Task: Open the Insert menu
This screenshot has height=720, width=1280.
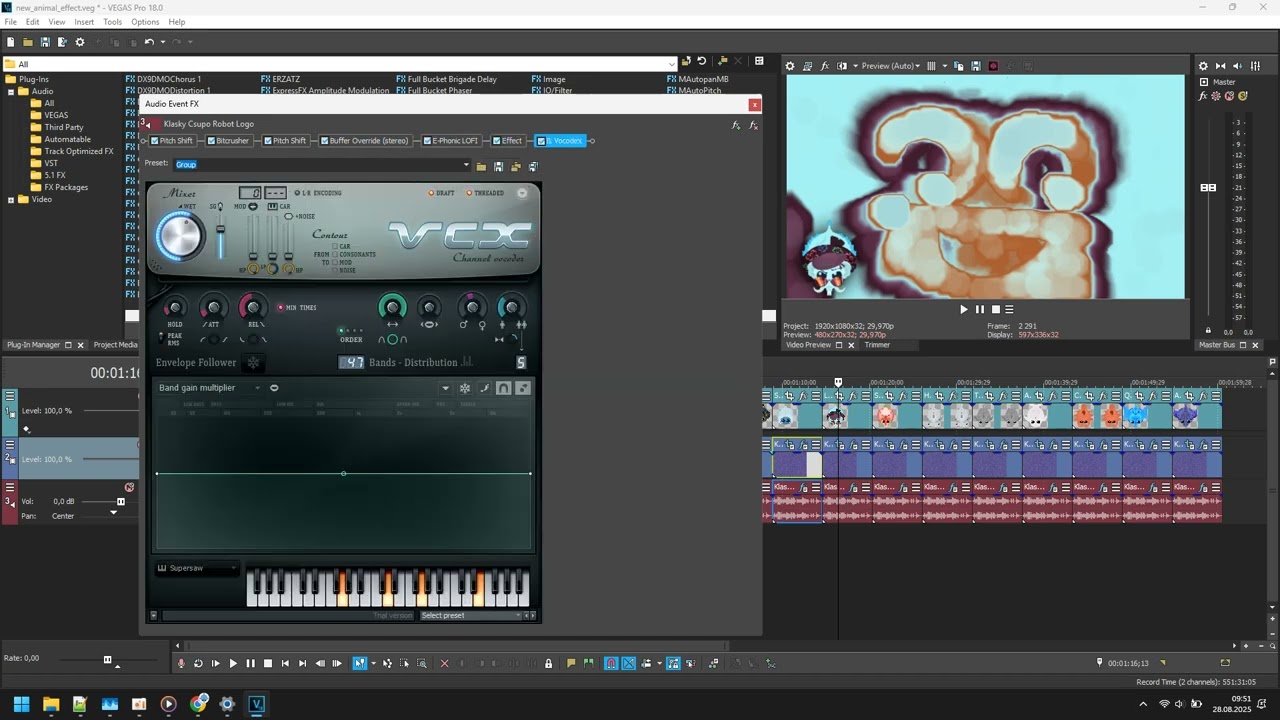Action: coord(84,21)
